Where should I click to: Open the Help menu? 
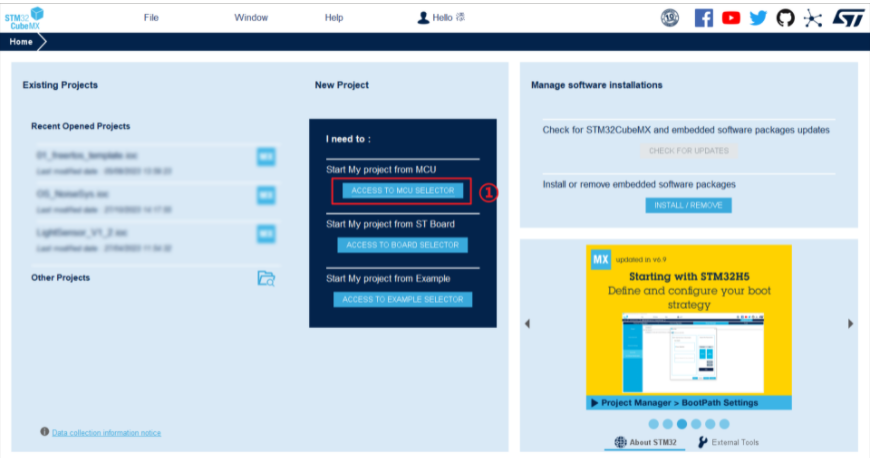334,18
